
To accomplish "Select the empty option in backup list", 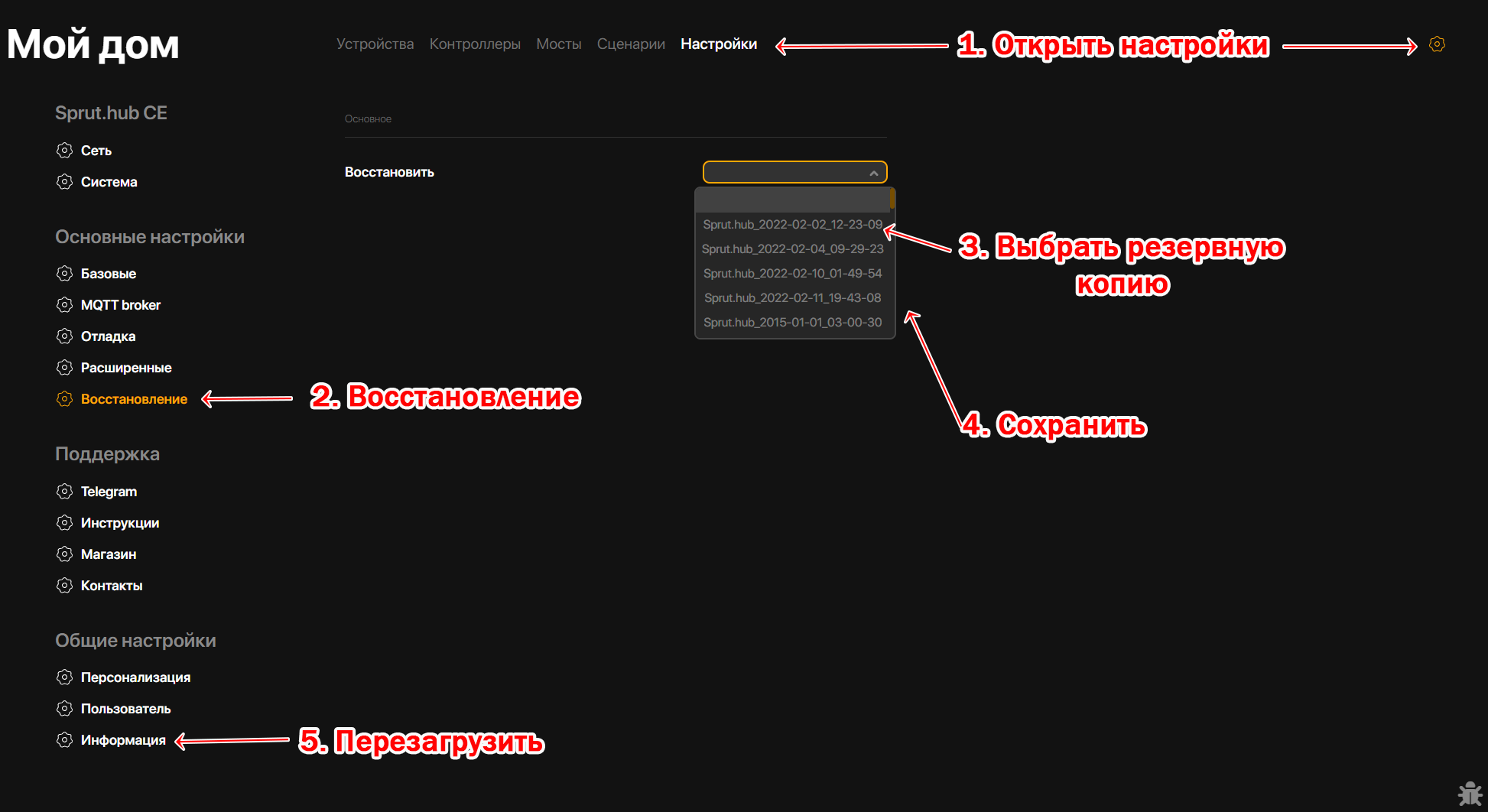I will [x=792, y=201].
